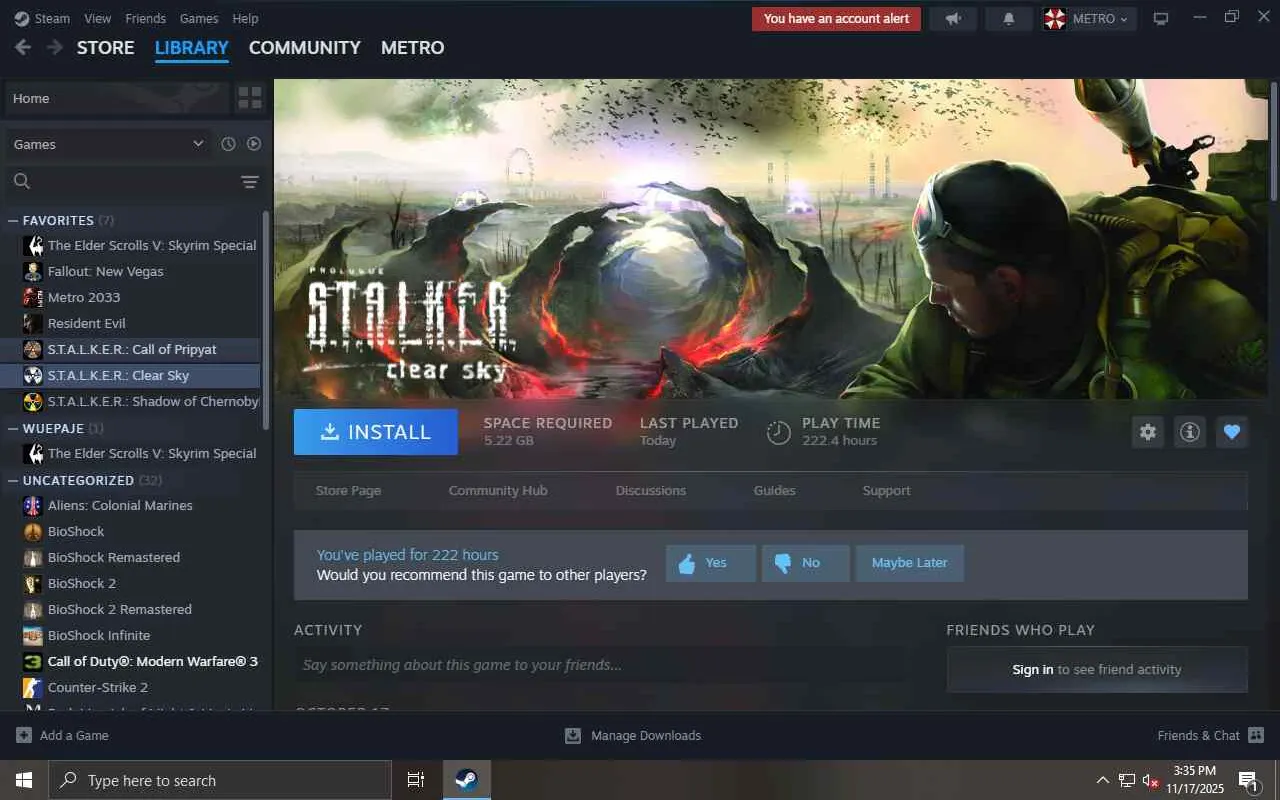Switch to Big Picture mode monitor icon
1280x800 pixels.
(1161, 19)
